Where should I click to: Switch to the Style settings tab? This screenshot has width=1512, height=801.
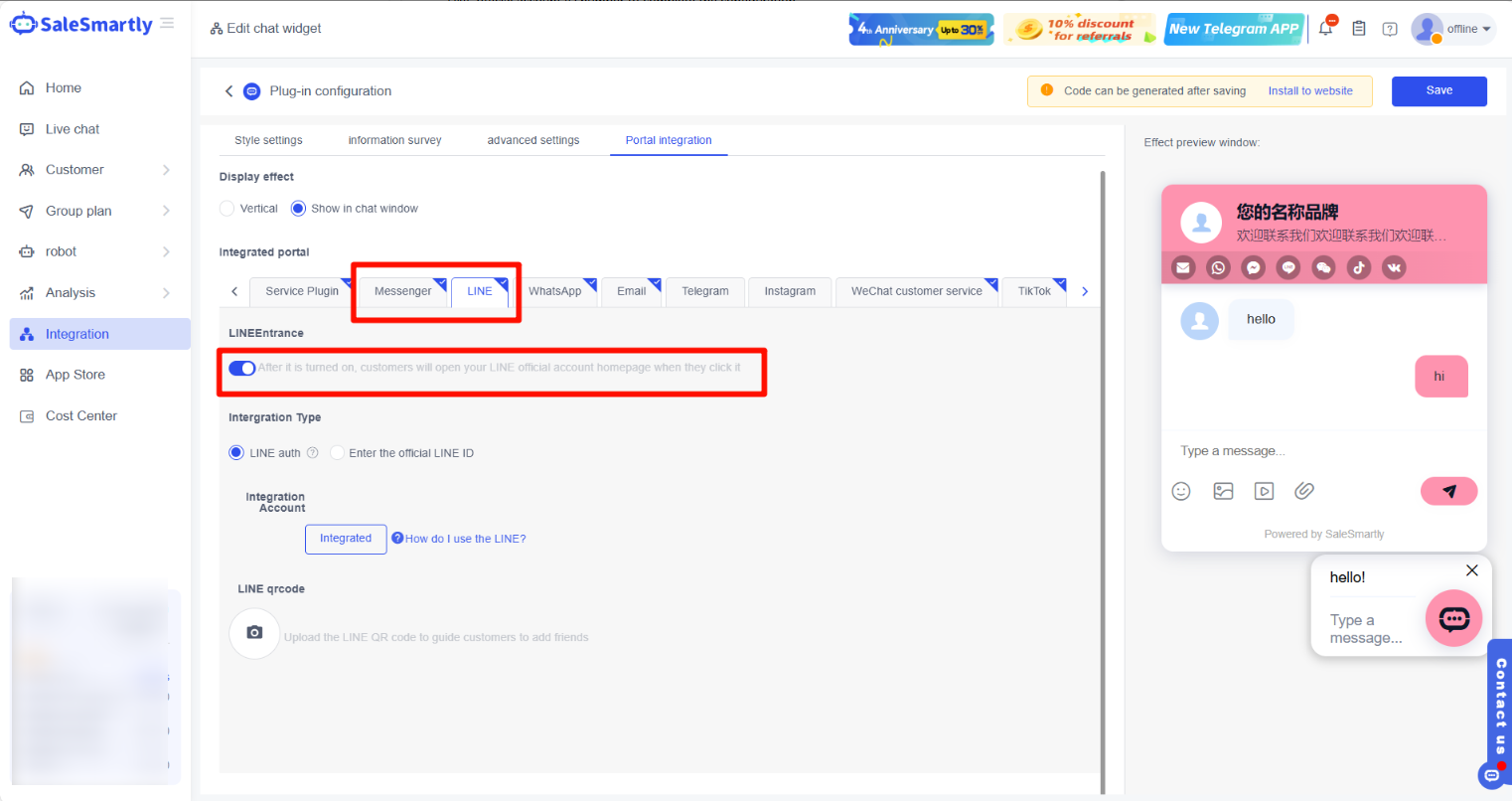[x=268, y=140]
